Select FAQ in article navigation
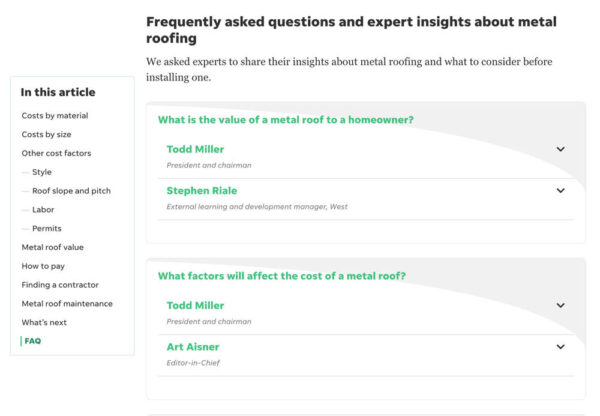Screen dimensions: 600x416 tap(33, 341)
